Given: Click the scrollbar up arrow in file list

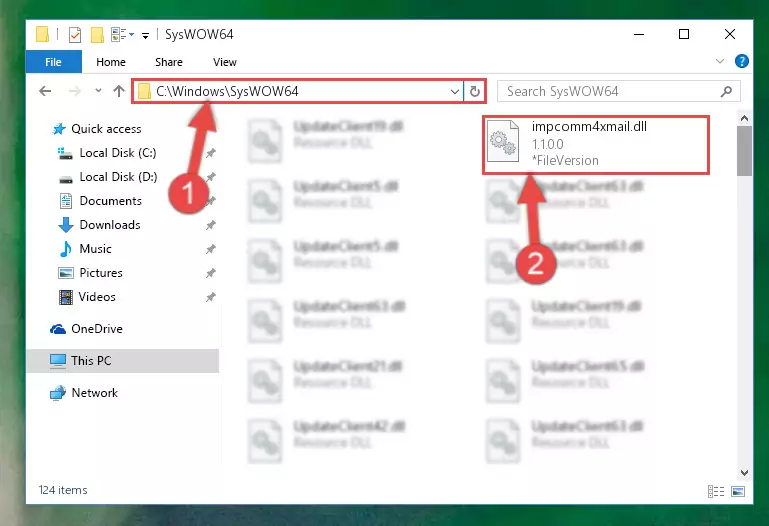Looking at the screenshot, I should [744, 118].
